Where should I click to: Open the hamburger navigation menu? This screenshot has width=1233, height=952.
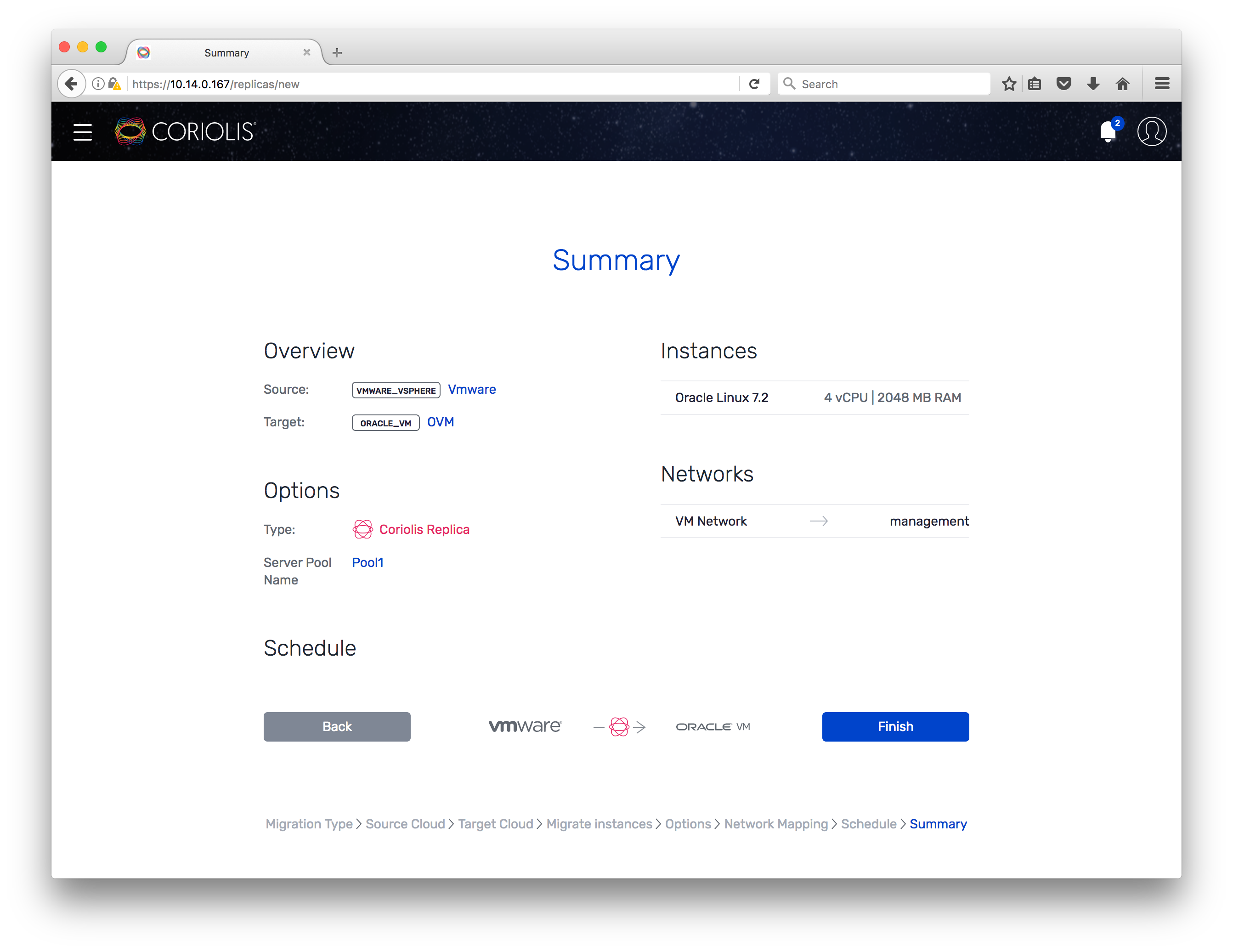[x=82, y=132]
